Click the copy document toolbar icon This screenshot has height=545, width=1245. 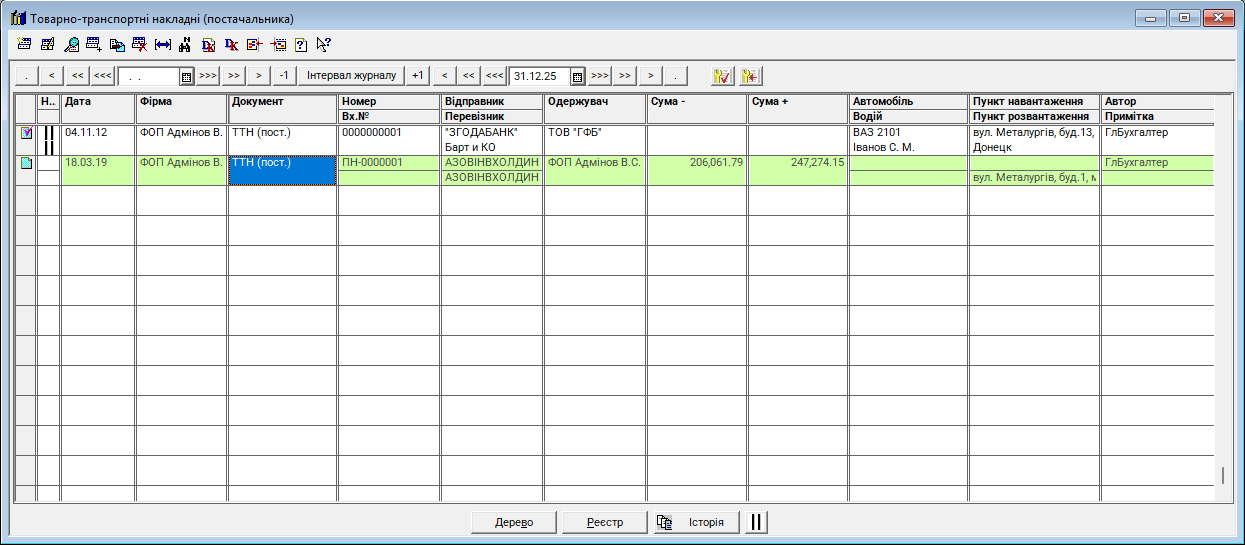pyautogui.click(x=117, y=44)
